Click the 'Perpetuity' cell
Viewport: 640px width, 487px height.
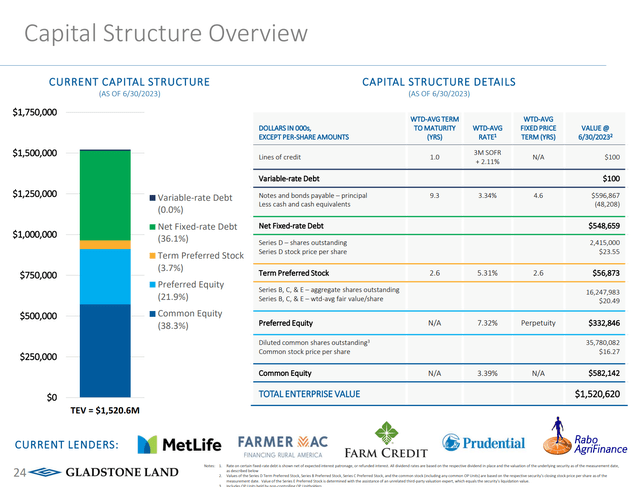(x=538, y=323)
